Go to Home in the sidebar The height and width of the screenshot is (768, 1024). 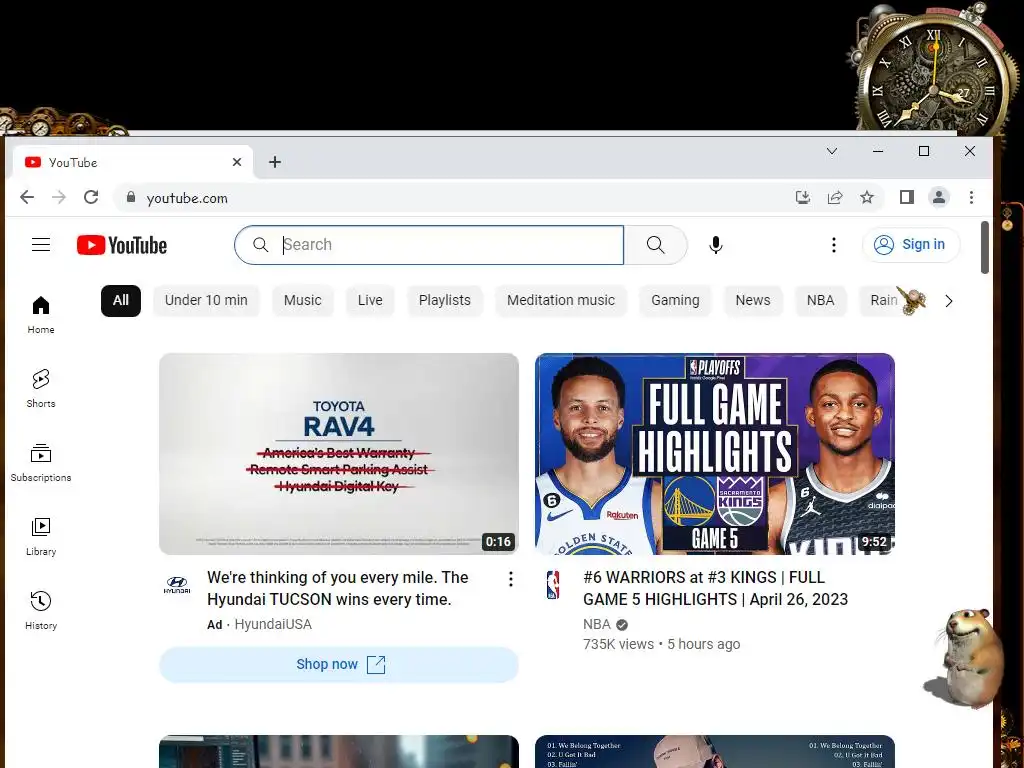coord(40,314)
